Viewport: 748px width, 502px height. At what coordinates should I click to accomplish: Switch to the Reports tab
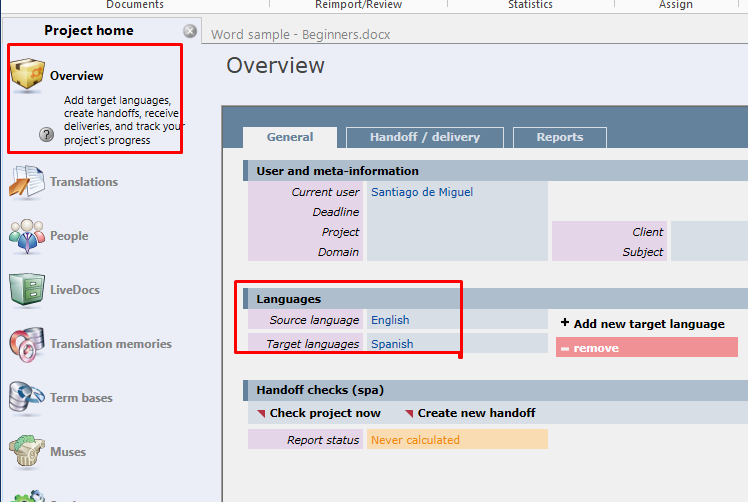point(559,137)
